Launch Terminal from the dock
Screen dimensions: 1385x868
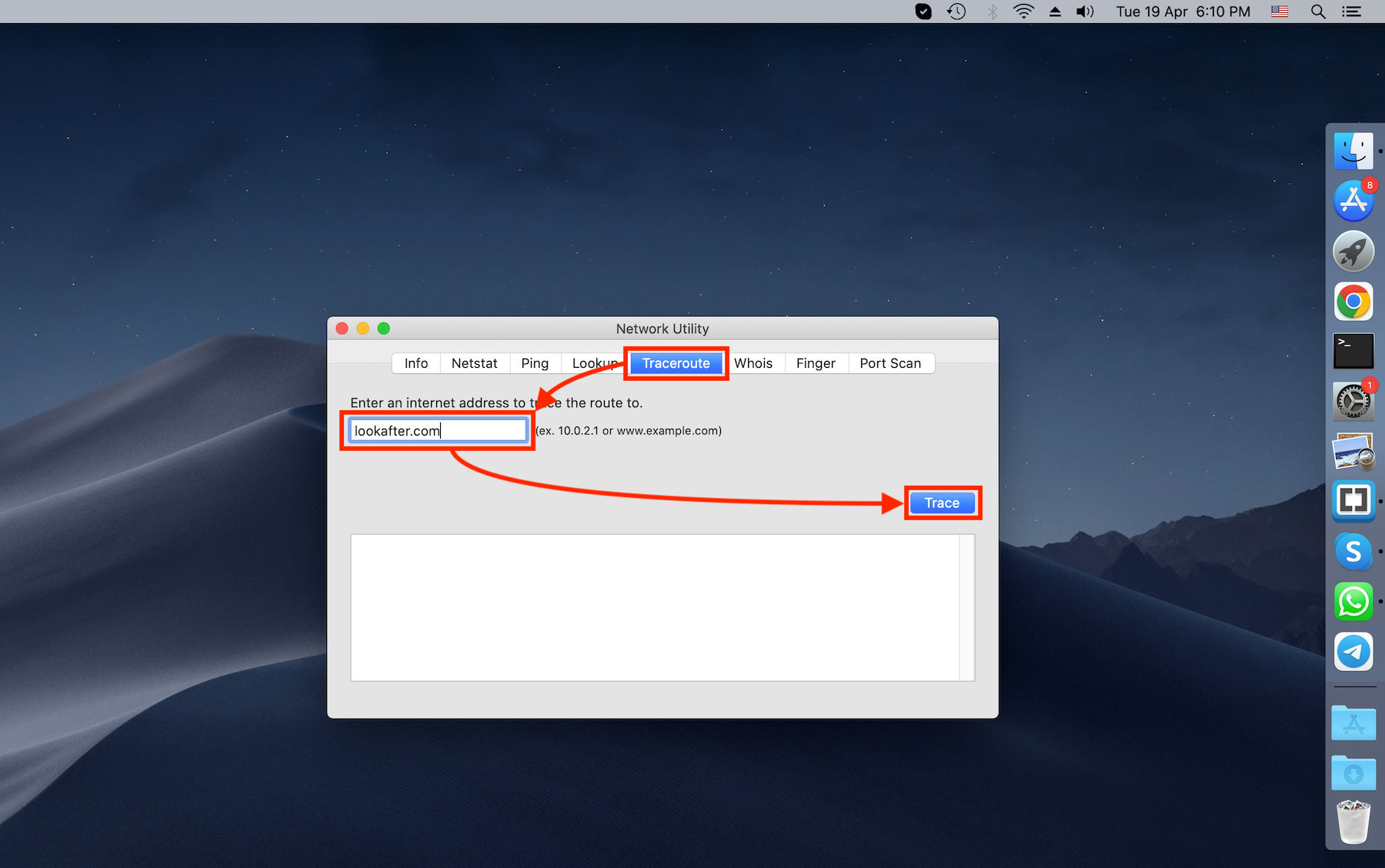(x=1353, y=352)
